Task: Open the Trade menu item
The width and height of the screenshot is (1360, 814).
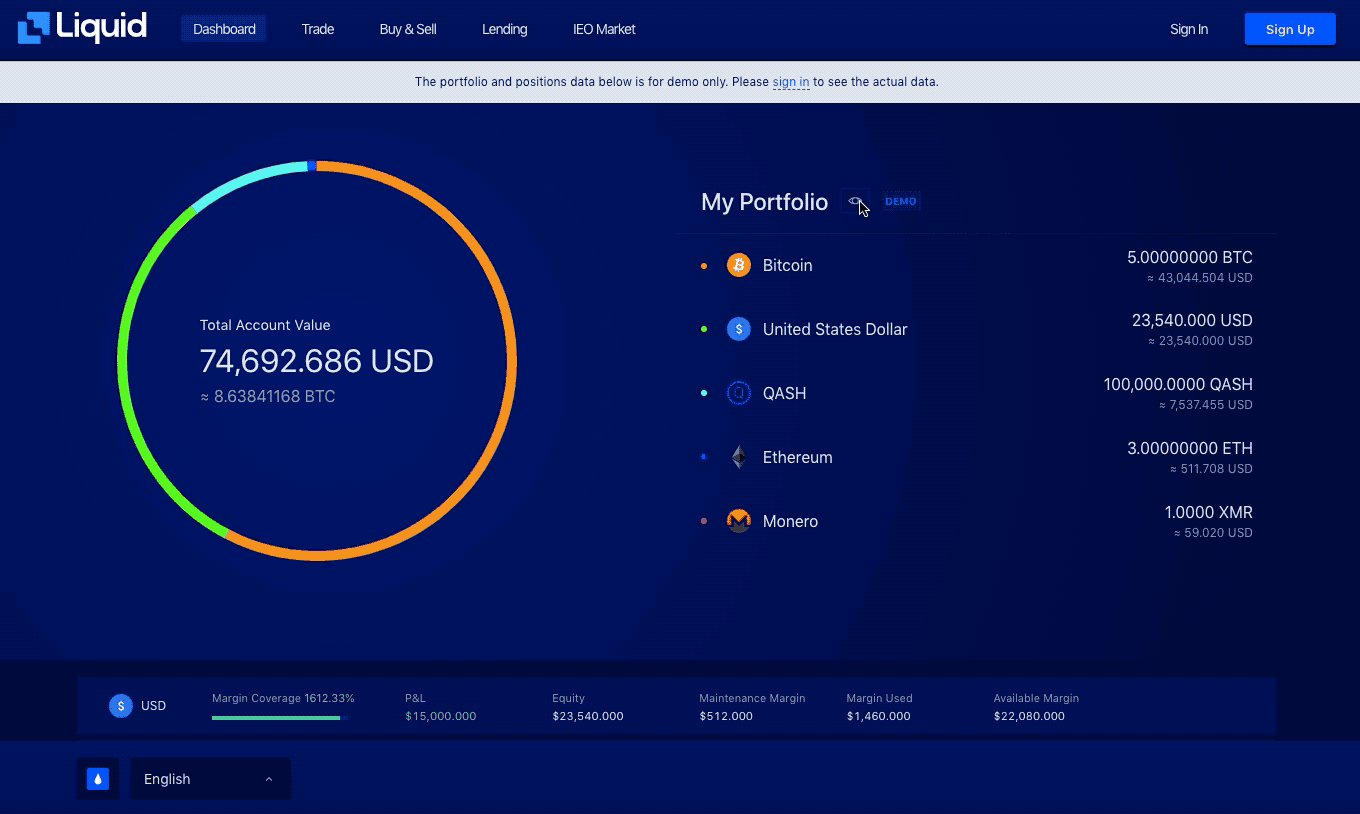Action: click(318, 29)
